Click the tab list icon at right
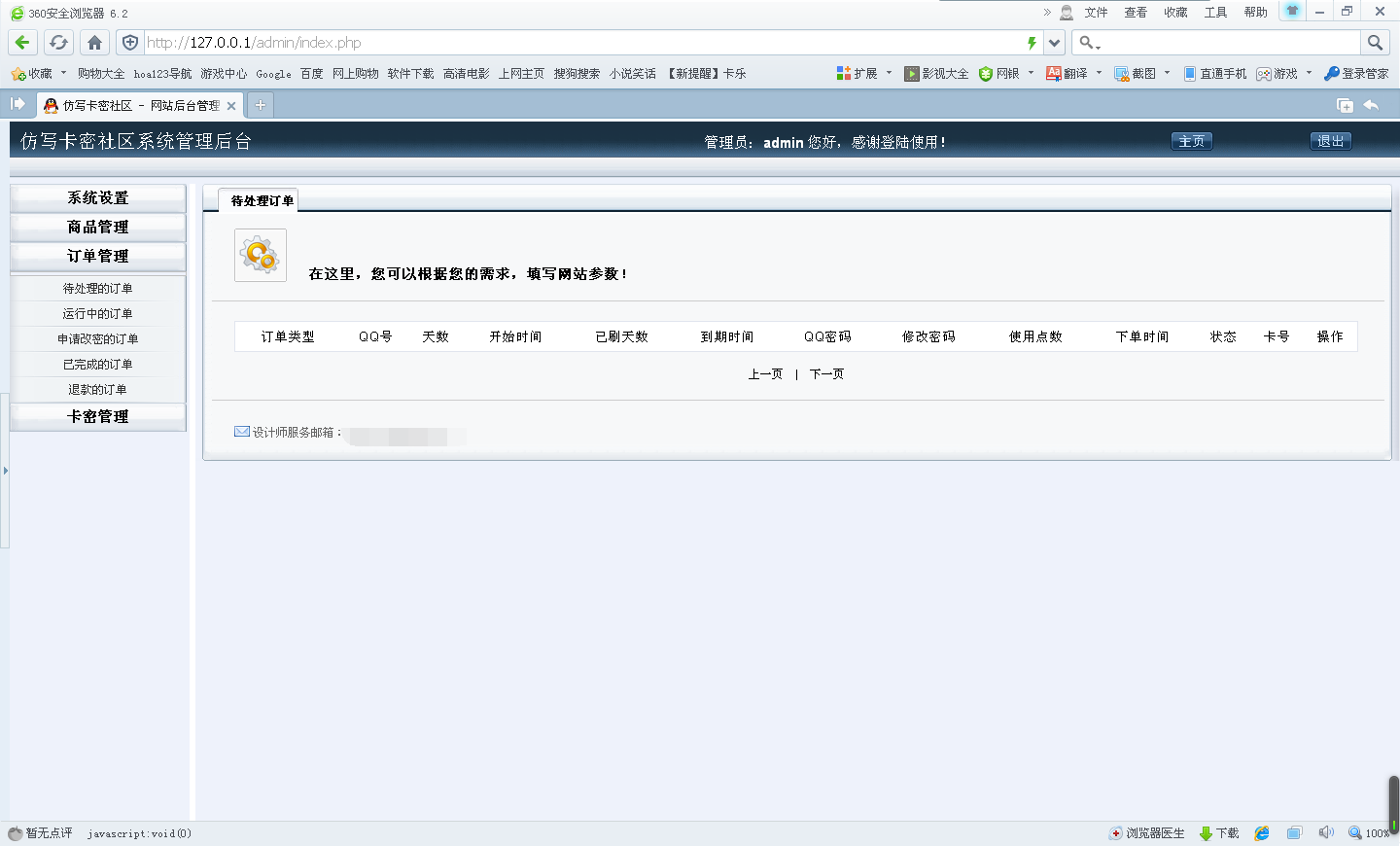 [x=1346, y=105]
